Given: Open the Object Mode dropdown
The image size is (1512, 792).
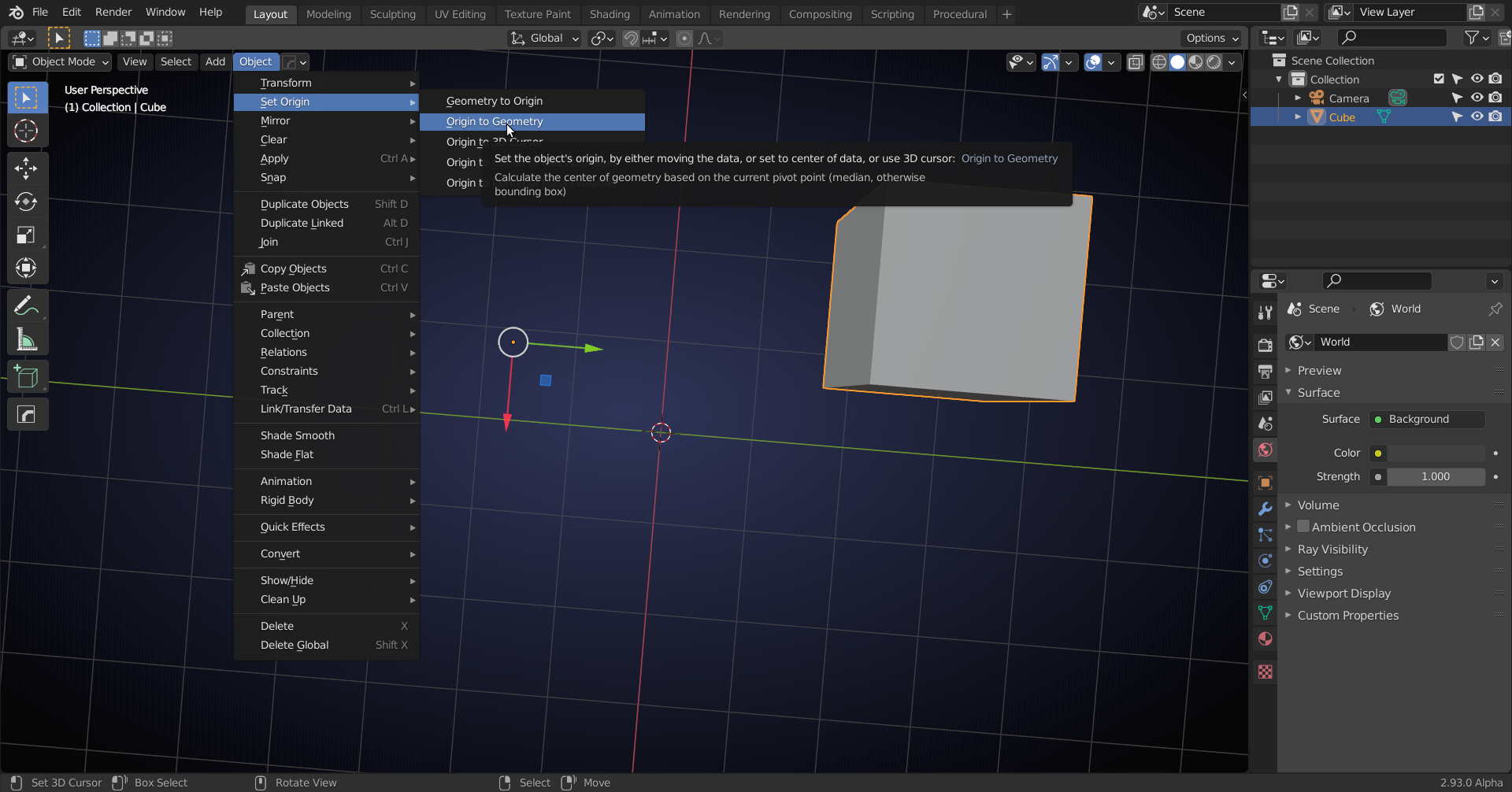Looking at the screenshot, I should 61,61.
